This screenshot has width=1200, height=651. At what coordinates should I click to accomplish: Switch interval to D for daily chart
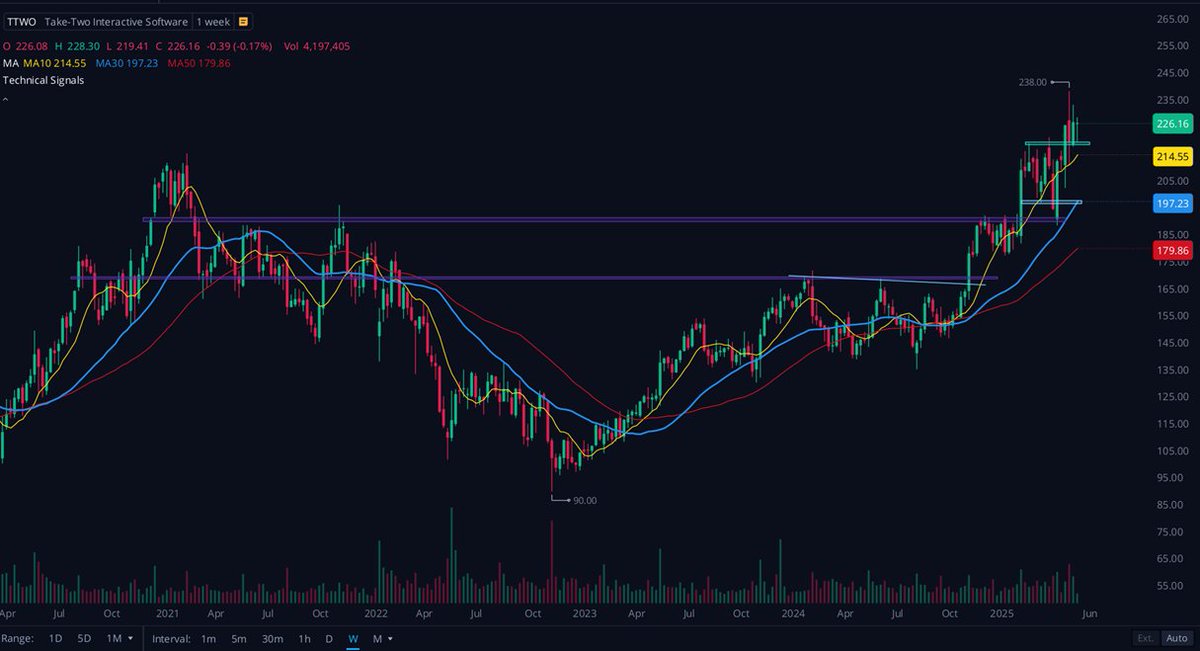pyautogui.click(x=329, y=639)
